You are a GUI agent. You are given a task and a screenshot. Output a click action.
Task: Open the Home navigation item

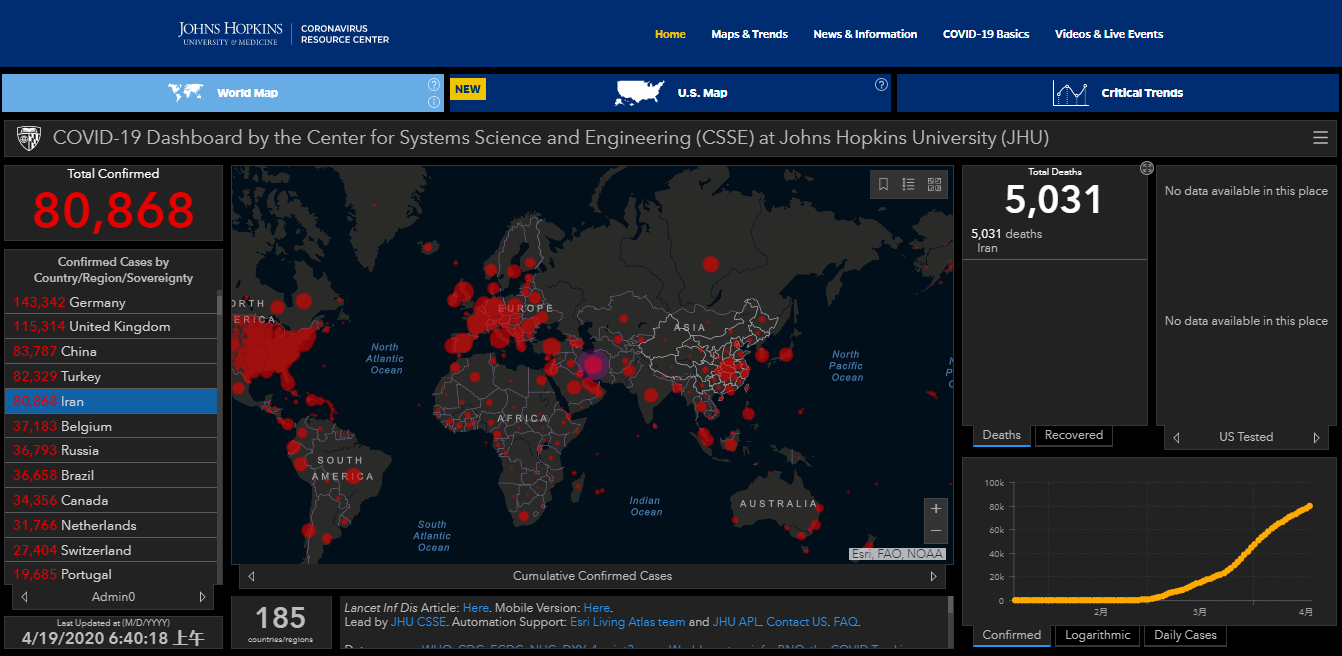670,34
